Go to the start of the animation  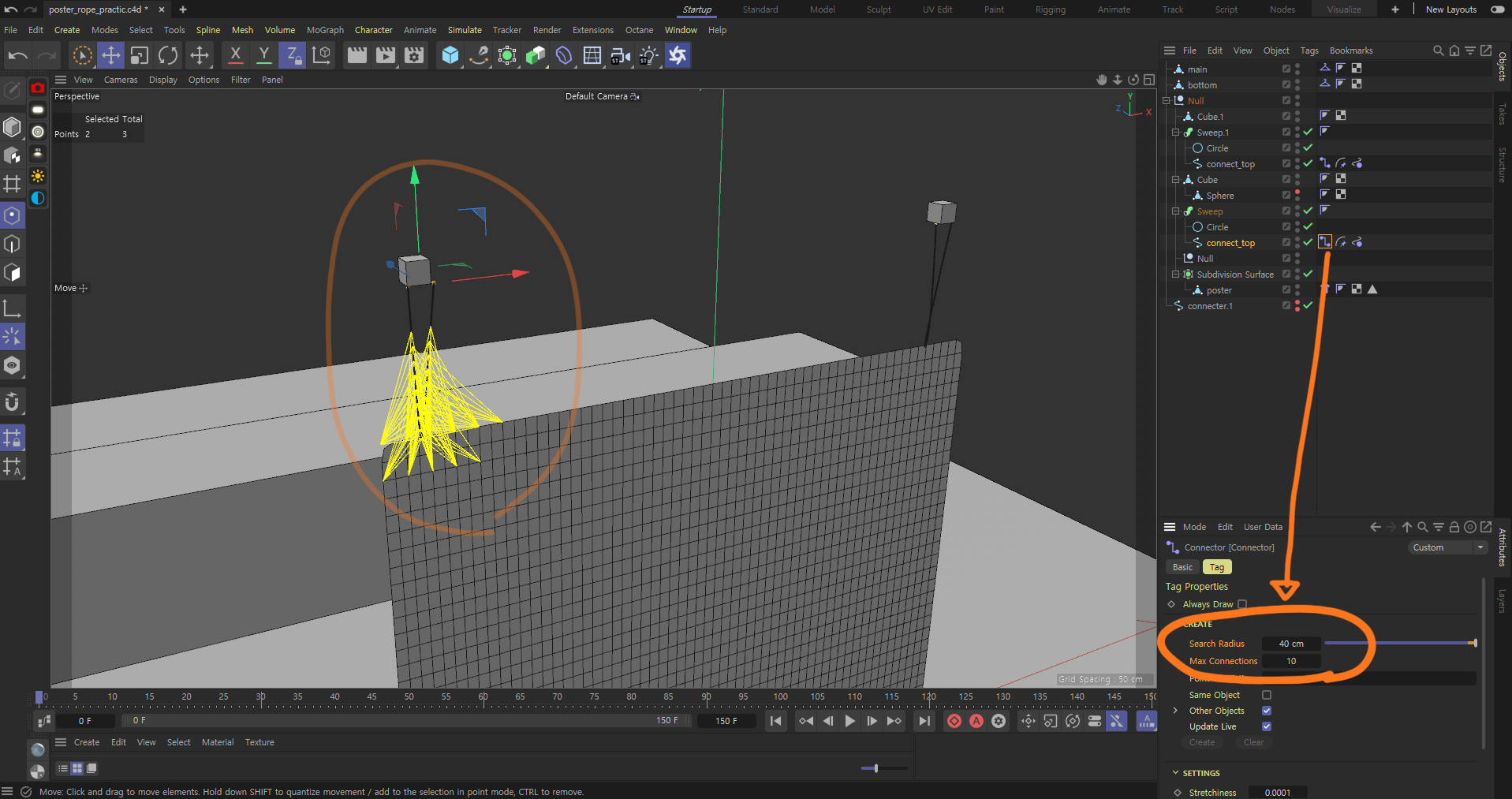coord(776,721)
